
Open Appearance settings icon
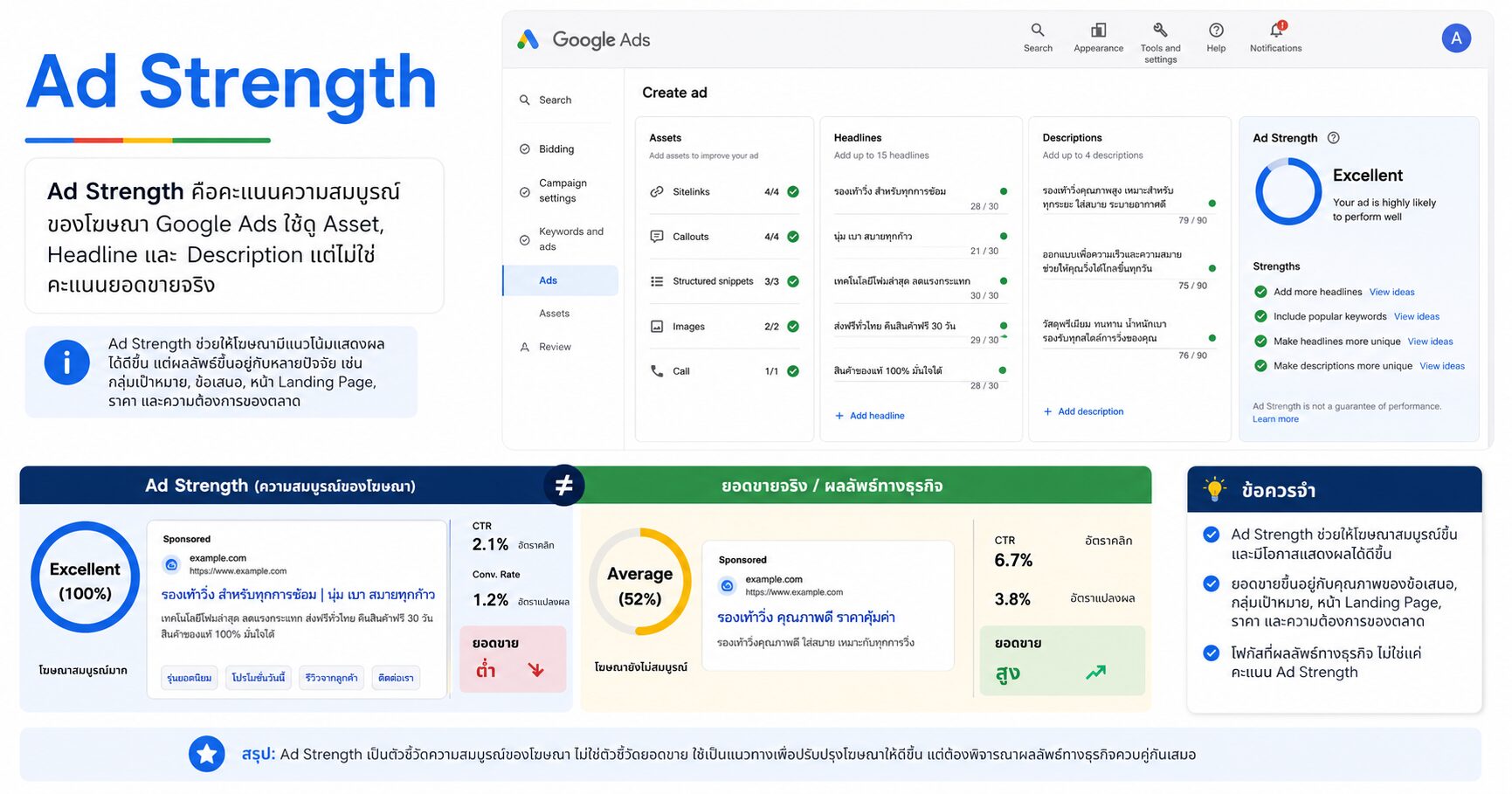(x=1098, y=31)
